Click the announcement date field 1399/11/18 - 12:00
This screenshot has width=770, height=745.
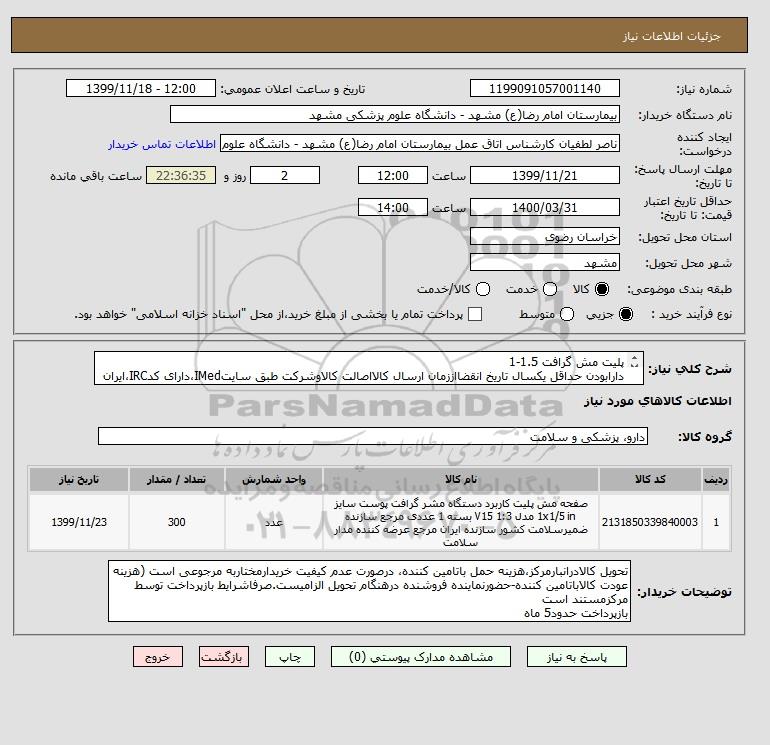point(141,88)
